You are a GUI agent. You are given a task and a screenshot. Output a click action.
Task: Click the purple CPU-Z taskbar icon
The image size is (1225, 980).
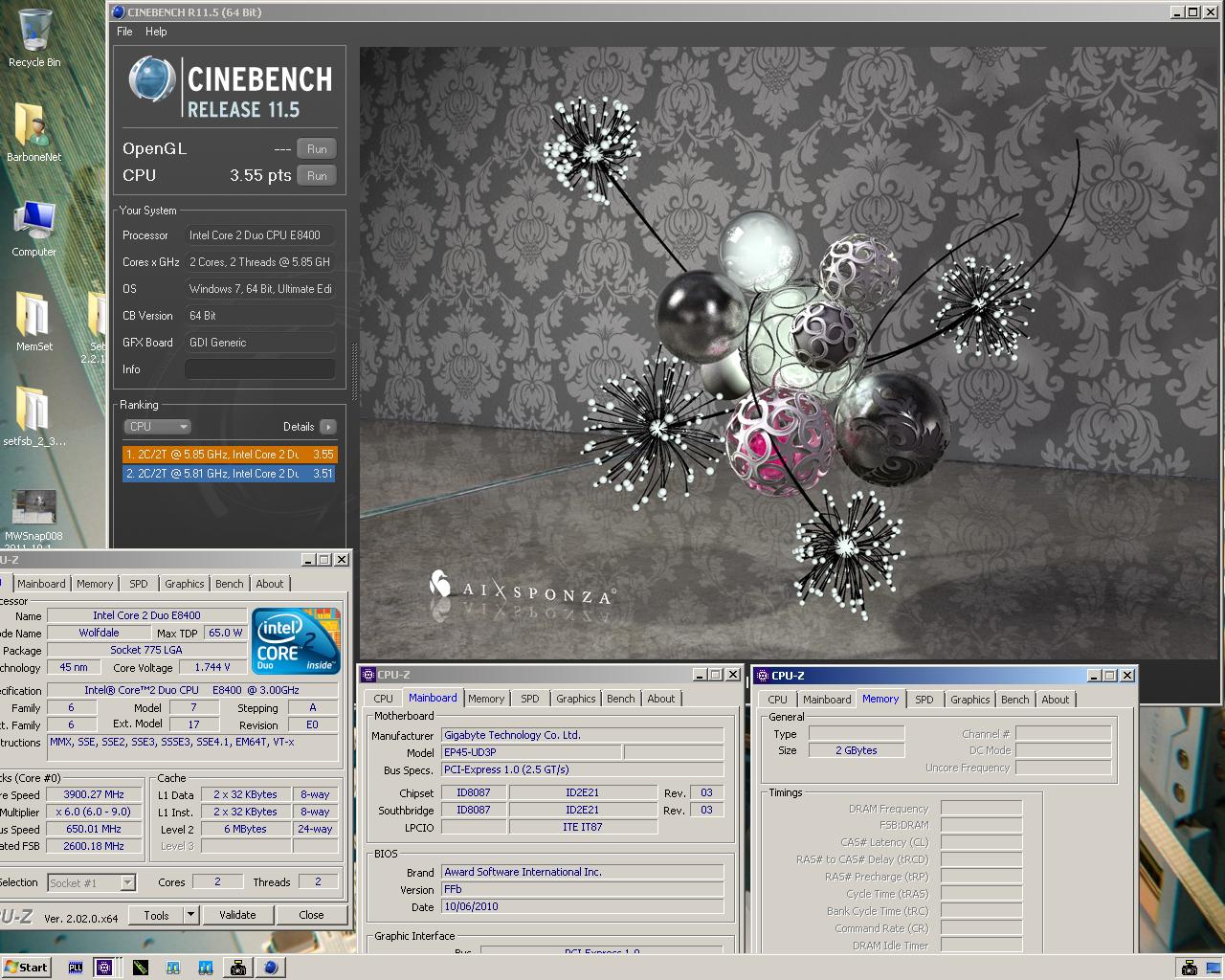coord(104,968)
